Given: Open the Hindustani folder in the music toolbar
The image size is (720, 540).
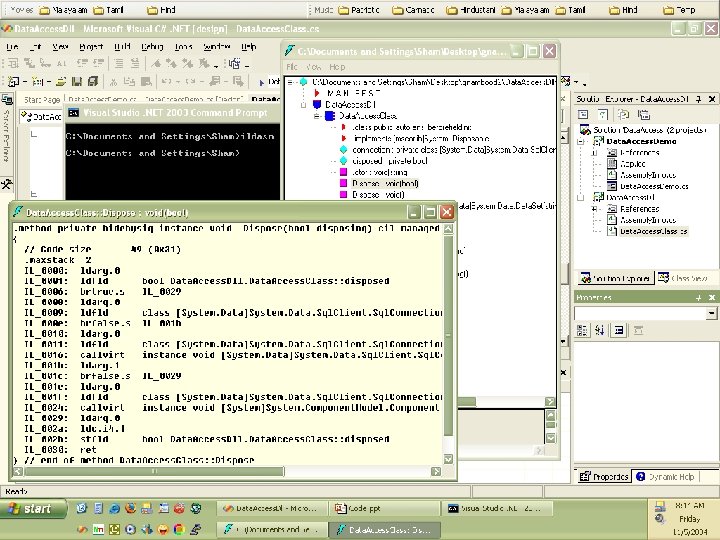Looking at the screenshot, I should tap(470, 10).
